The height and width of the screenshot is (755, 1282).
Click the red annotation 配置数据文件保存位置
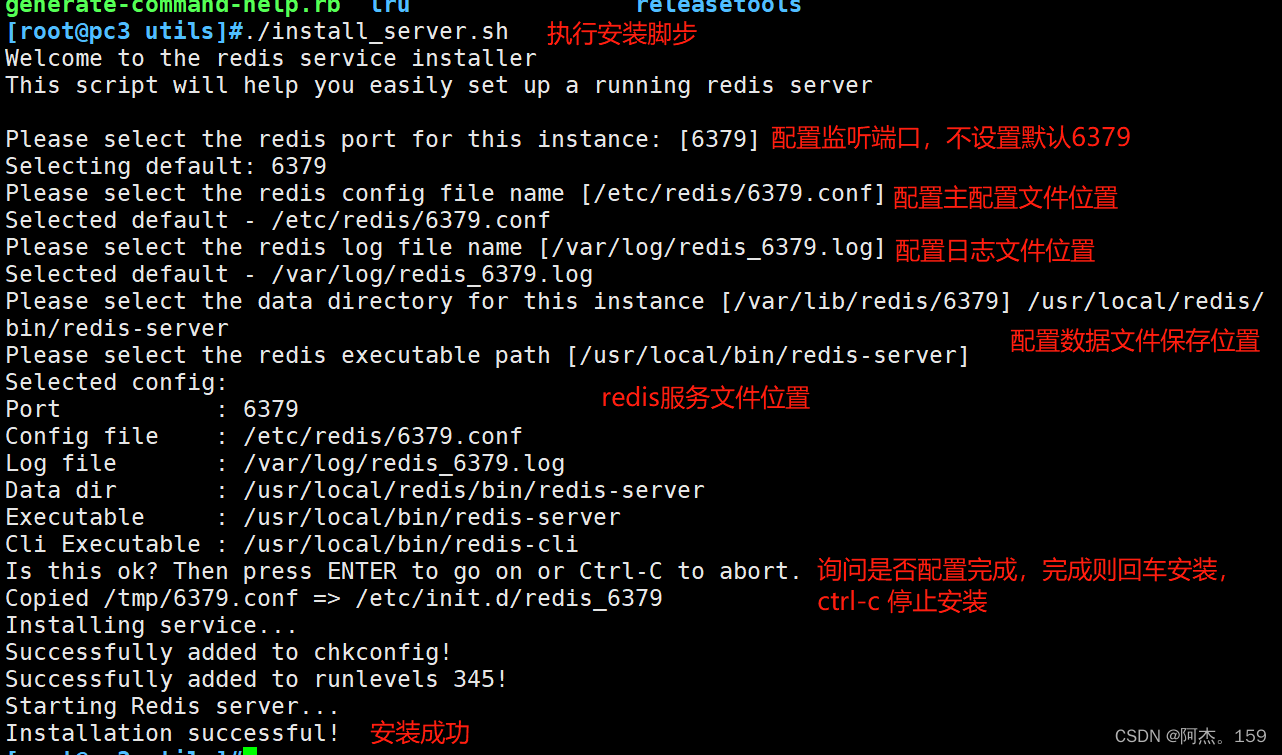click(1135, 341)
